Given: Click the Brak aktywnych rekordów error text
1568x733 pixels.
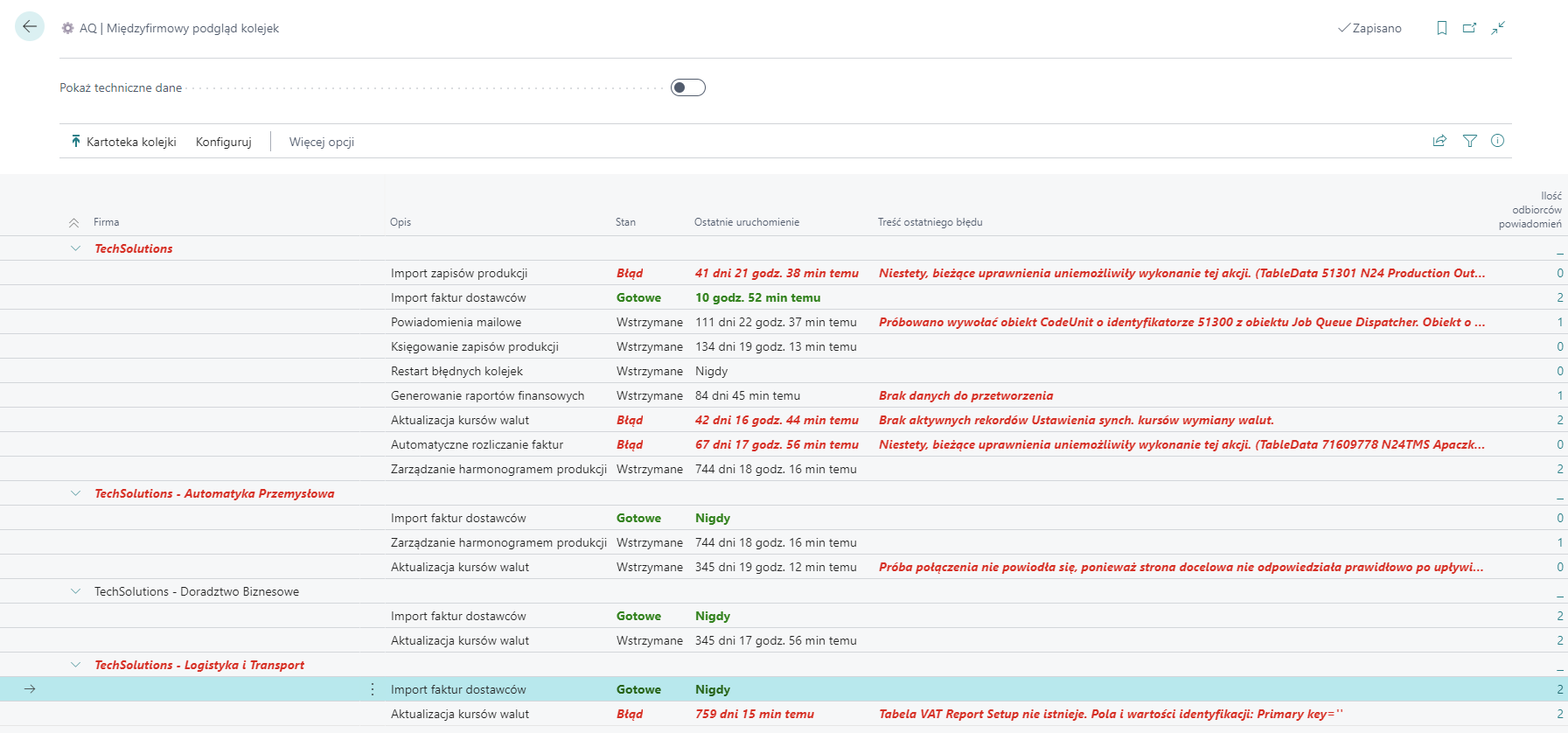Looking at the screenshot, I should point(1077,420).
